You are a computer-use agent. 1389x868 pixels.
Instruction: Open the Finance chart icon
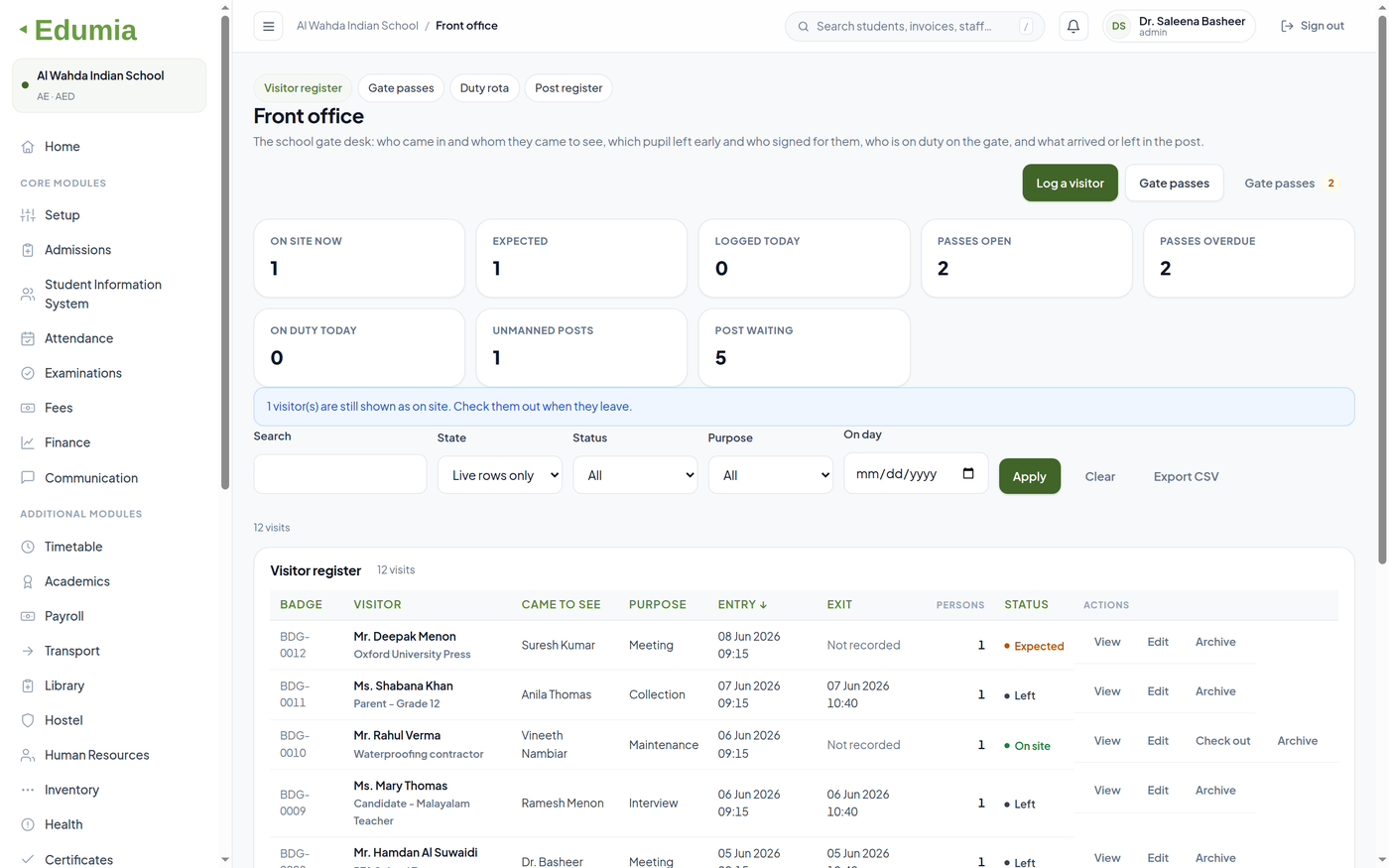click(x=28, y=442)
